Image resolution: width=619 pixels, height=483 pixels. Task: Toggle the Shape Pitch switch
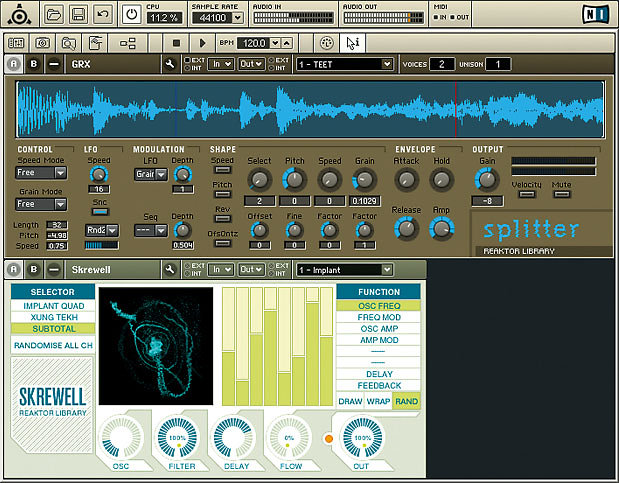click(x=223, y=194)
